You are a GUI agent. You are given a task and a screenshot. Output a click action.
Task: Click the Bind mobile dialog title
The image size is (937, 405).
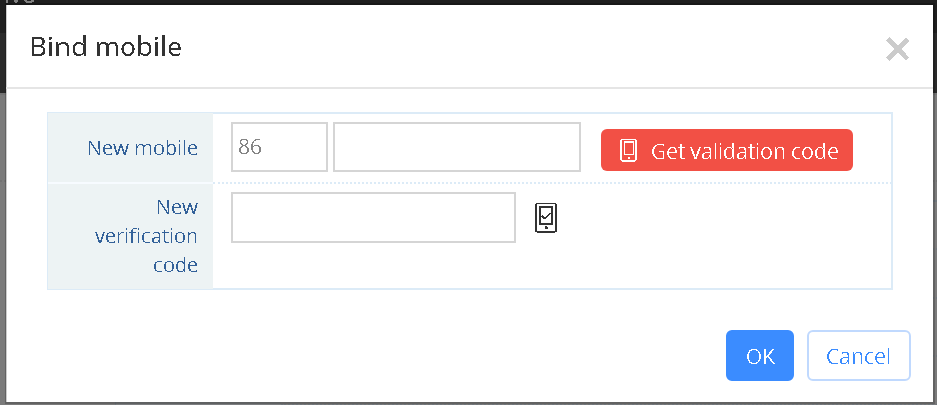coord(106,47)
